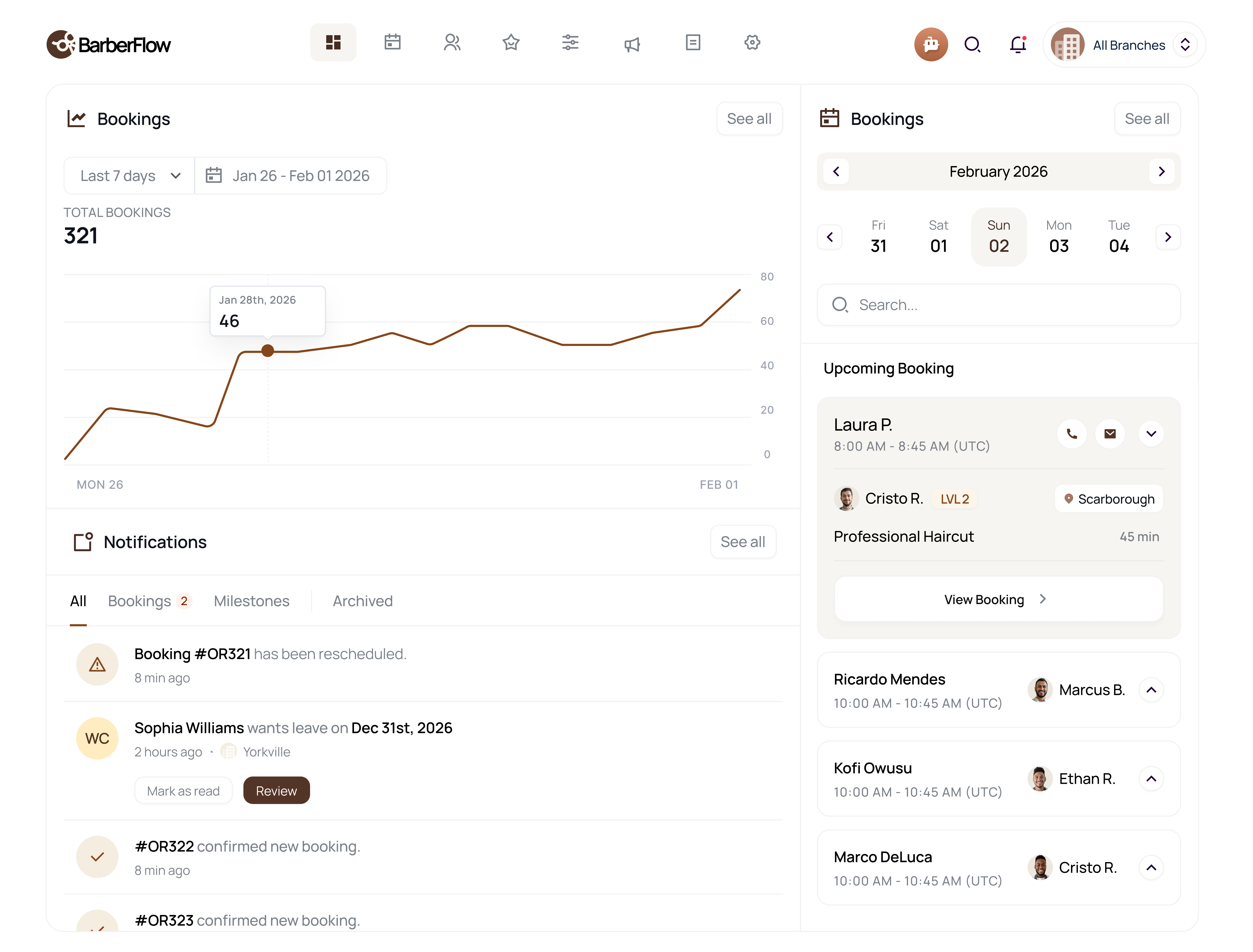Check notifications via the bell icon
Screen dimensions: 1253x952
pyautogui.click(x=1018, y=45)
